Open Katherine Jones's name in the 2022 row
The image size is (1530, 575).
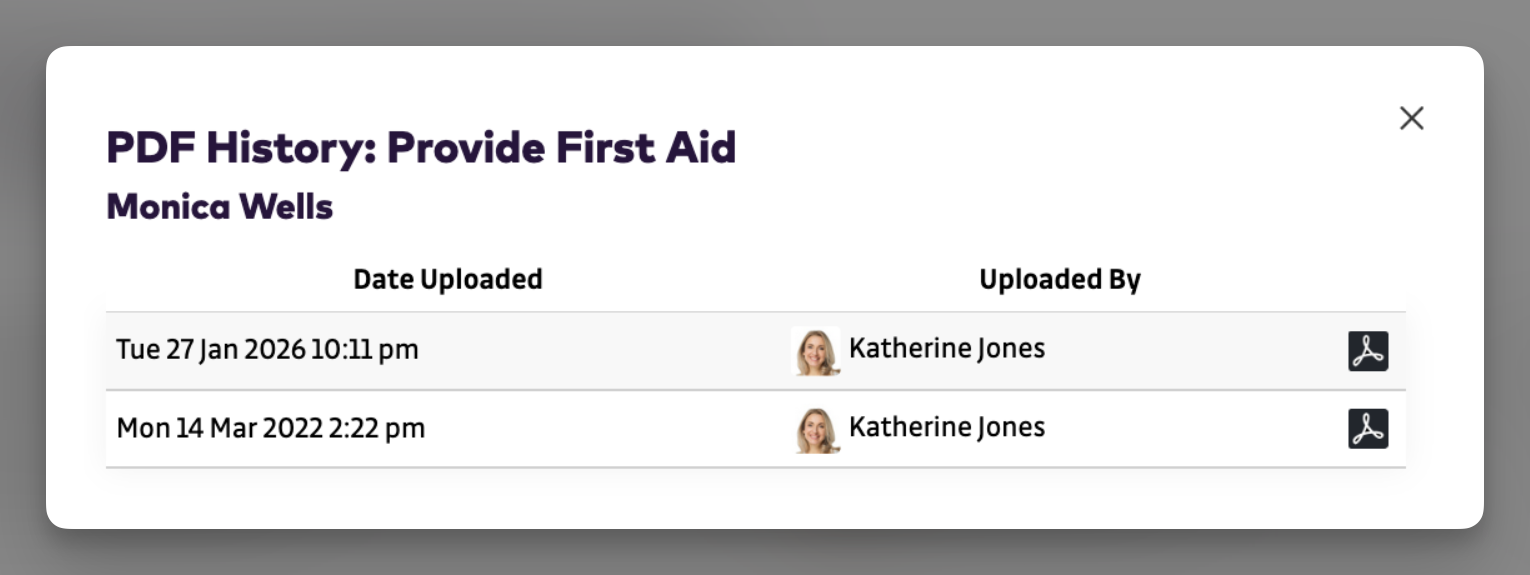pos(946,427)
